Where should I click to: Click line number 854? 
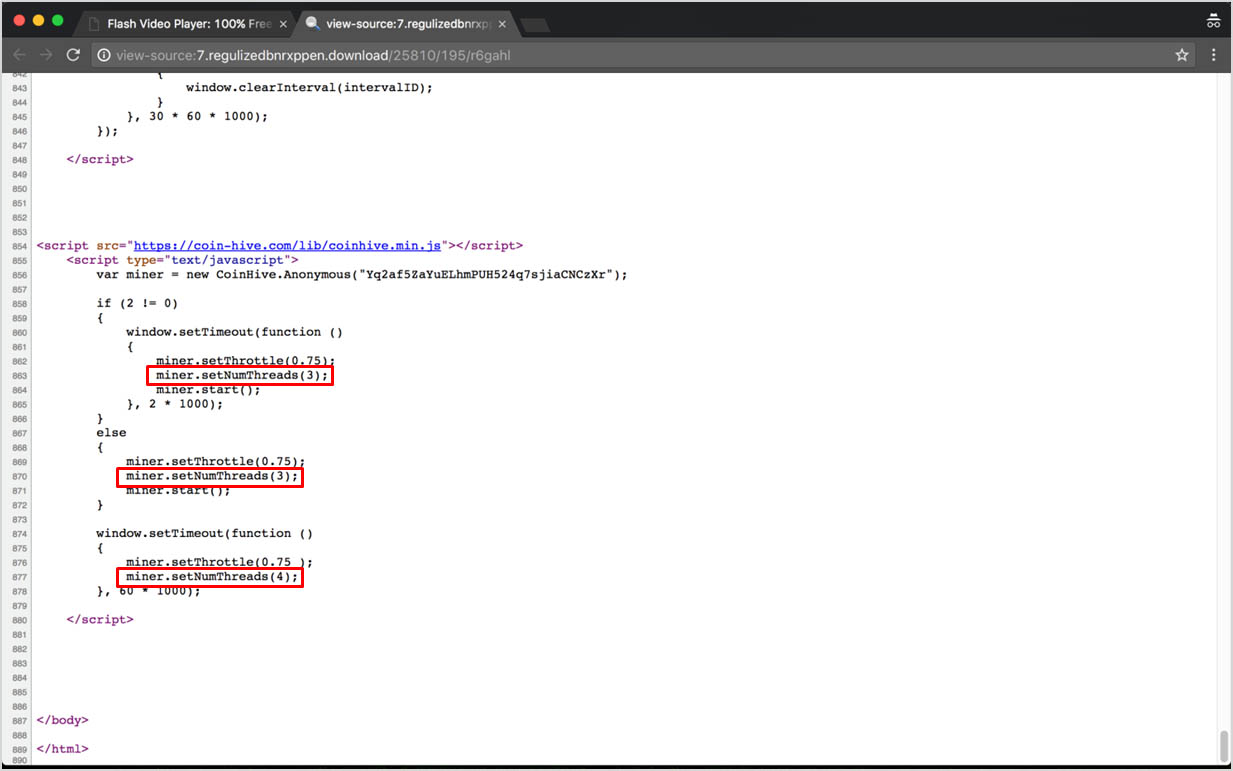pos(20,246)
